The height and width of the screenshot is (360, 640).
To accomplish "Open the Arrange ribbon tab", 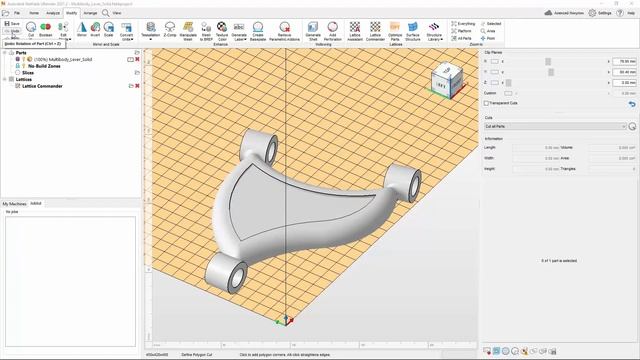I will (90, 13).
